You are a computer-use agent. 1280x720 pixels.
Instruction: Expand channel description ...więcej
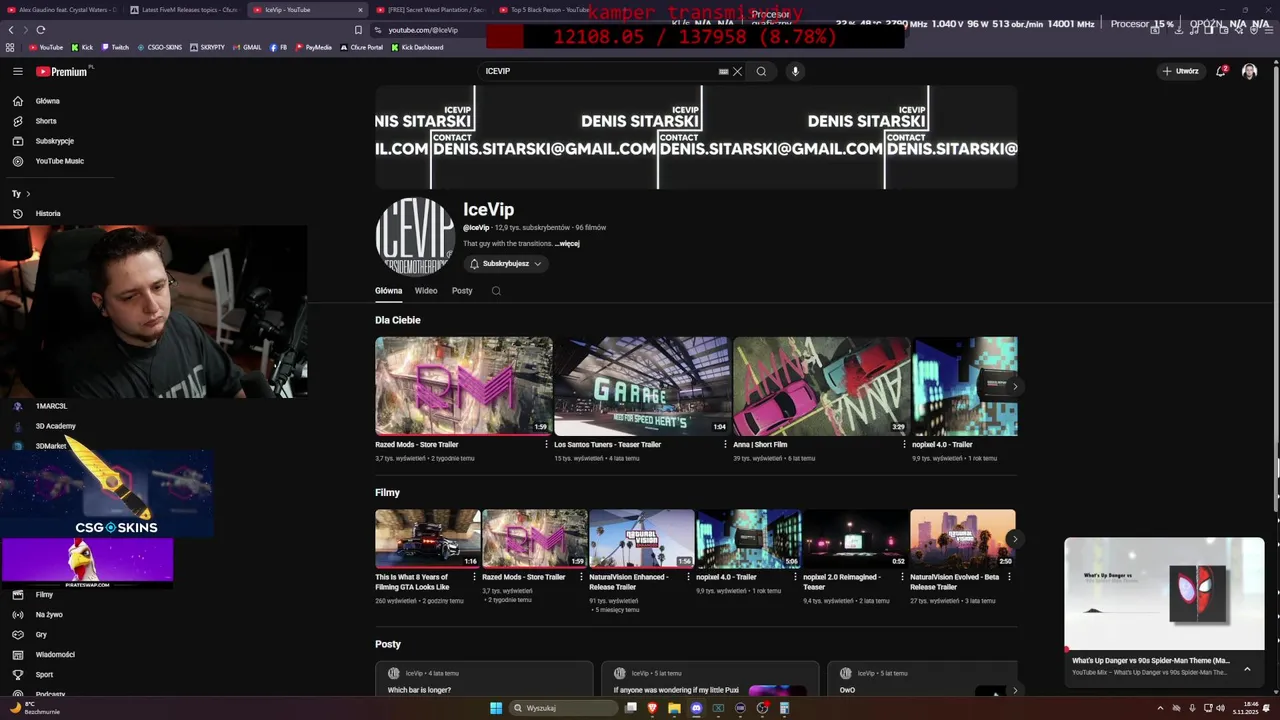(568, 244)
